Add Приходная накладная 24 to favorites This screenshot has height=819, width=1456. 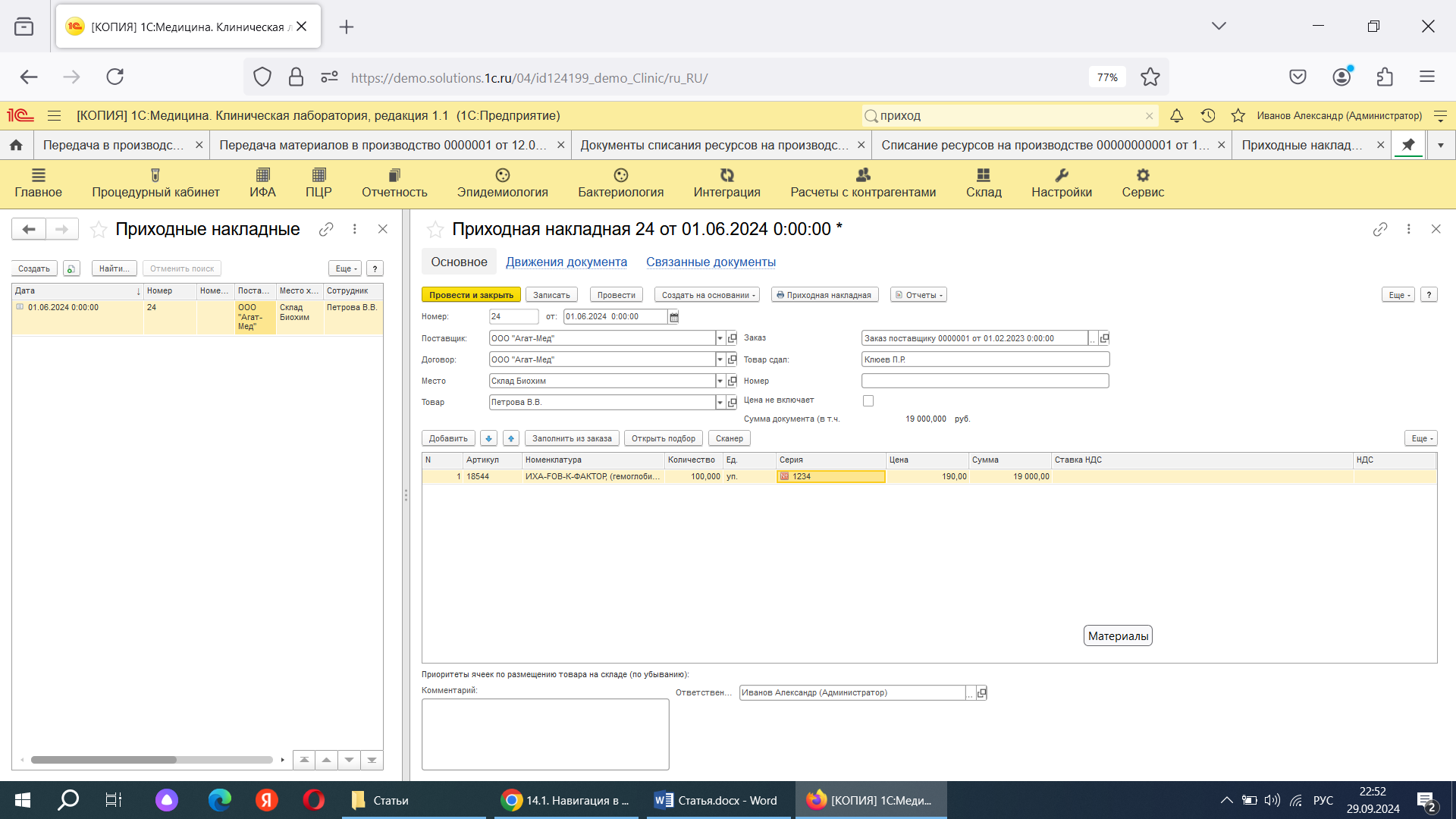tap(435, 230)
